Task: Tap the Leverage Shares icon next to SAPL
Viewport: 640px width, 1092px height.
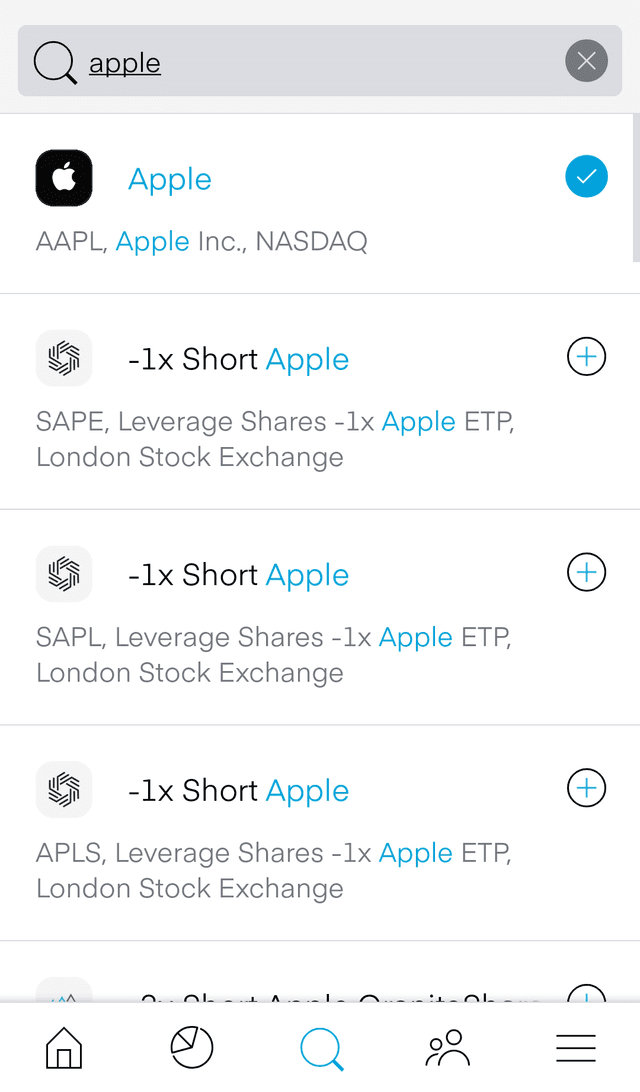Action: pyautogui.click(x=64, y=574)
